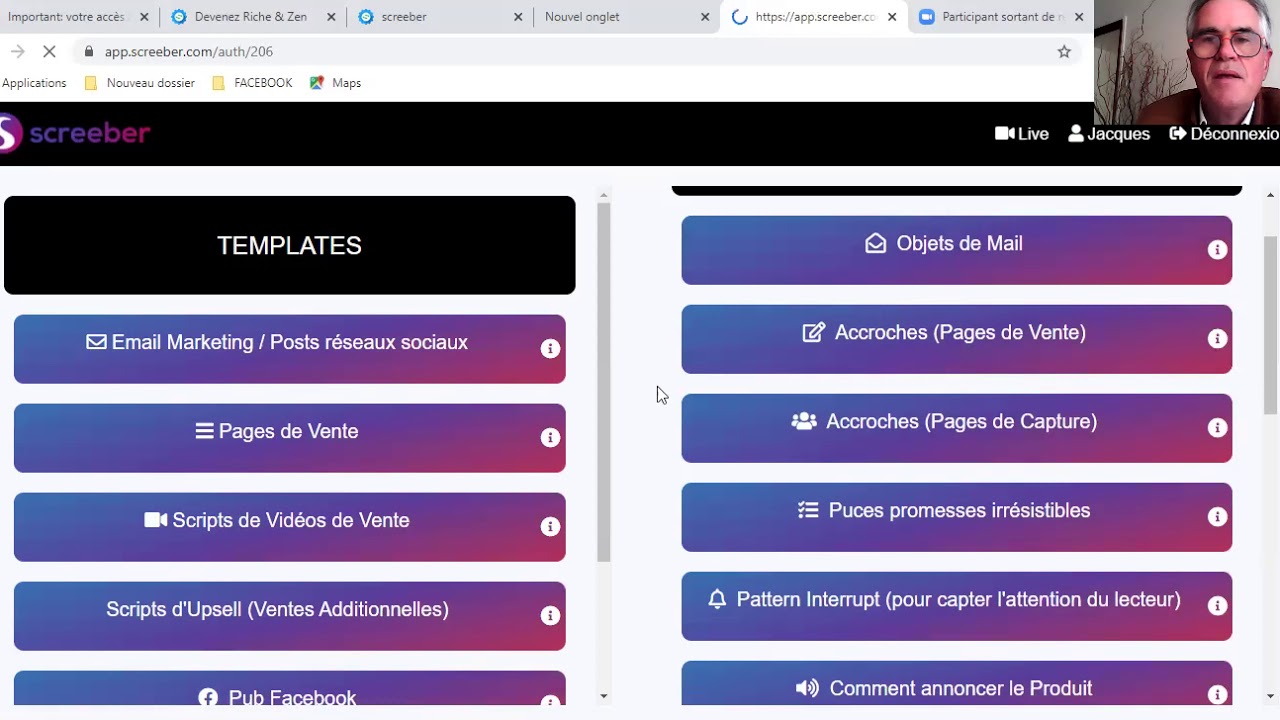
Task: Open info icon for Pages de Vente
Action: [550, 437]
